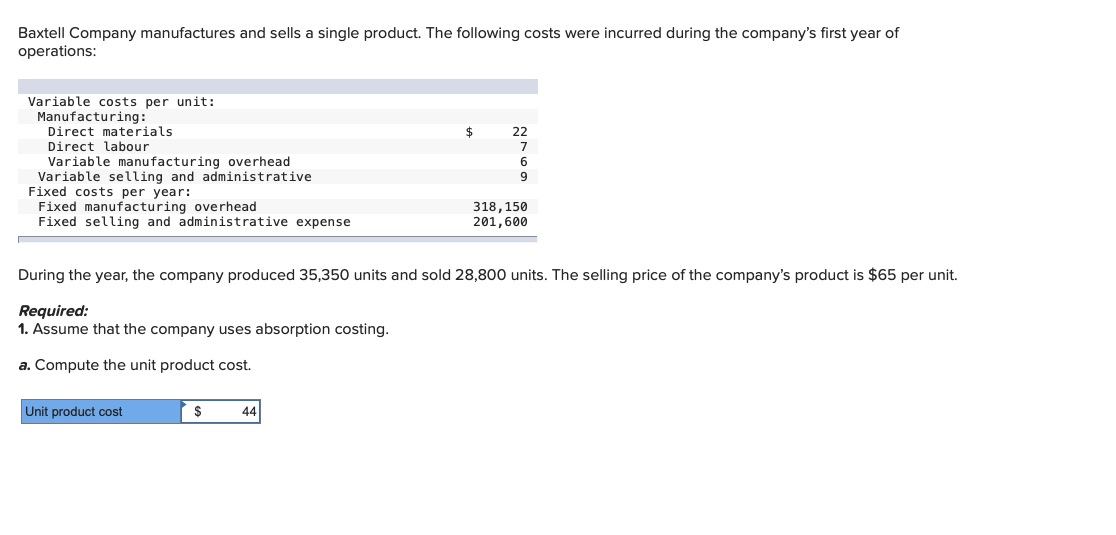Screen dimensions: 1116x535
Task: Click the "Variable manufacturing overhead" row label
Action: coord(169,162)
